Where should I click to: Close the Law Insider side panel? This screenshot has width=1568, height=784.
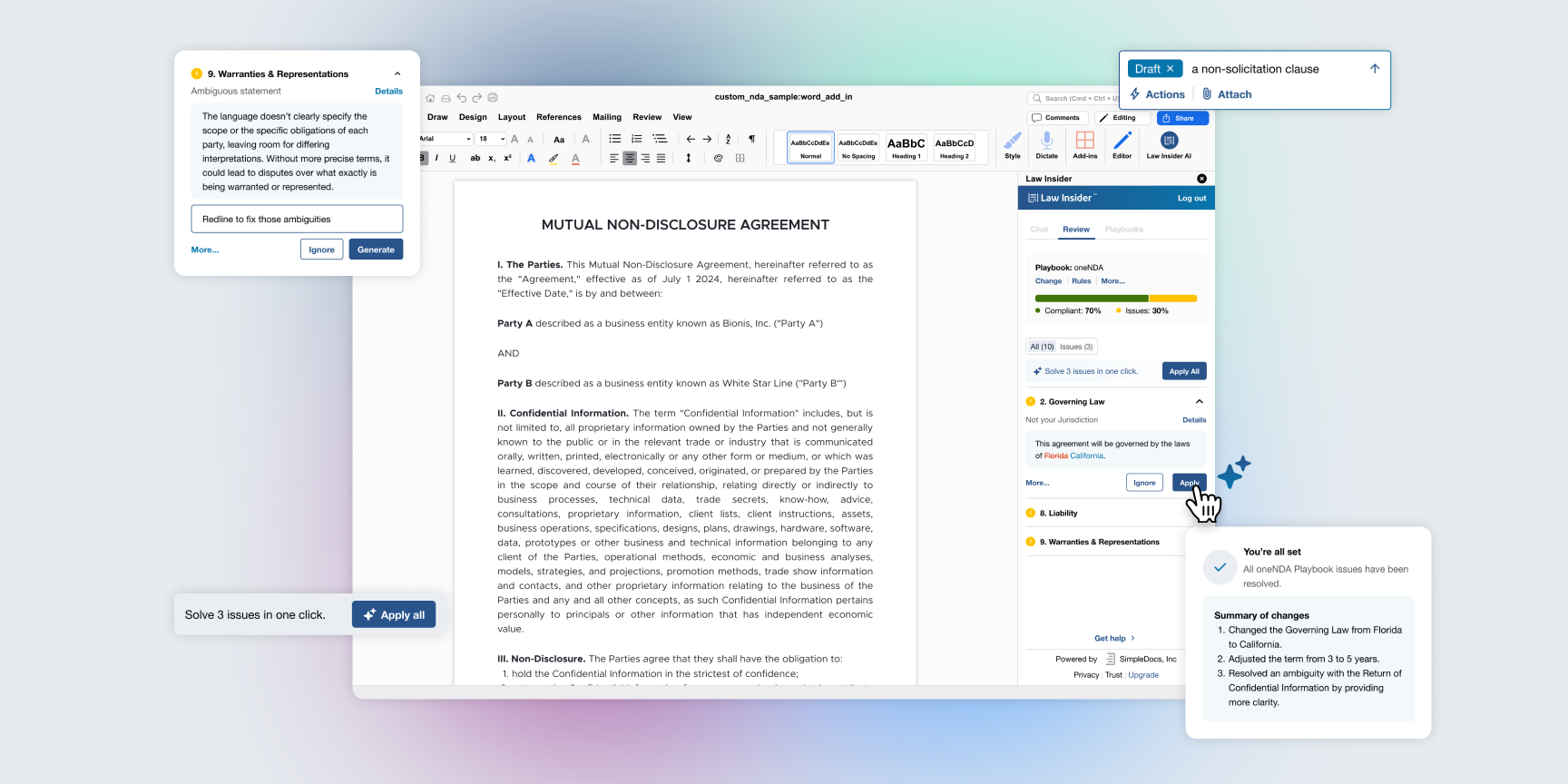pyautogui.click(x=1201, y=179)
